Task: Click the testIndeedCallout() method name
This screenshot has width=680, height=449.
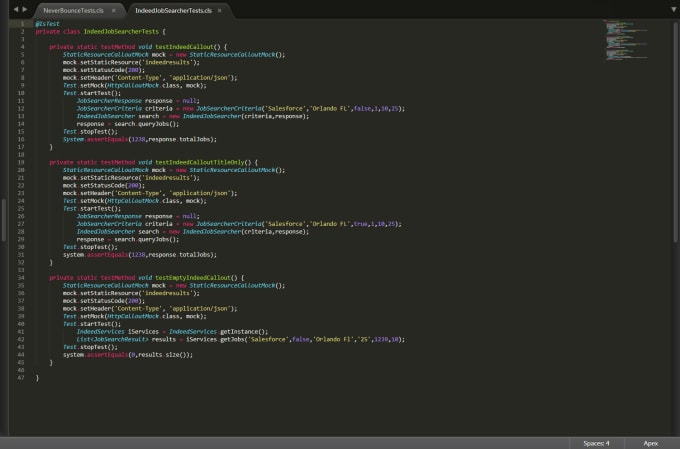Action: [x=188, y=47]
